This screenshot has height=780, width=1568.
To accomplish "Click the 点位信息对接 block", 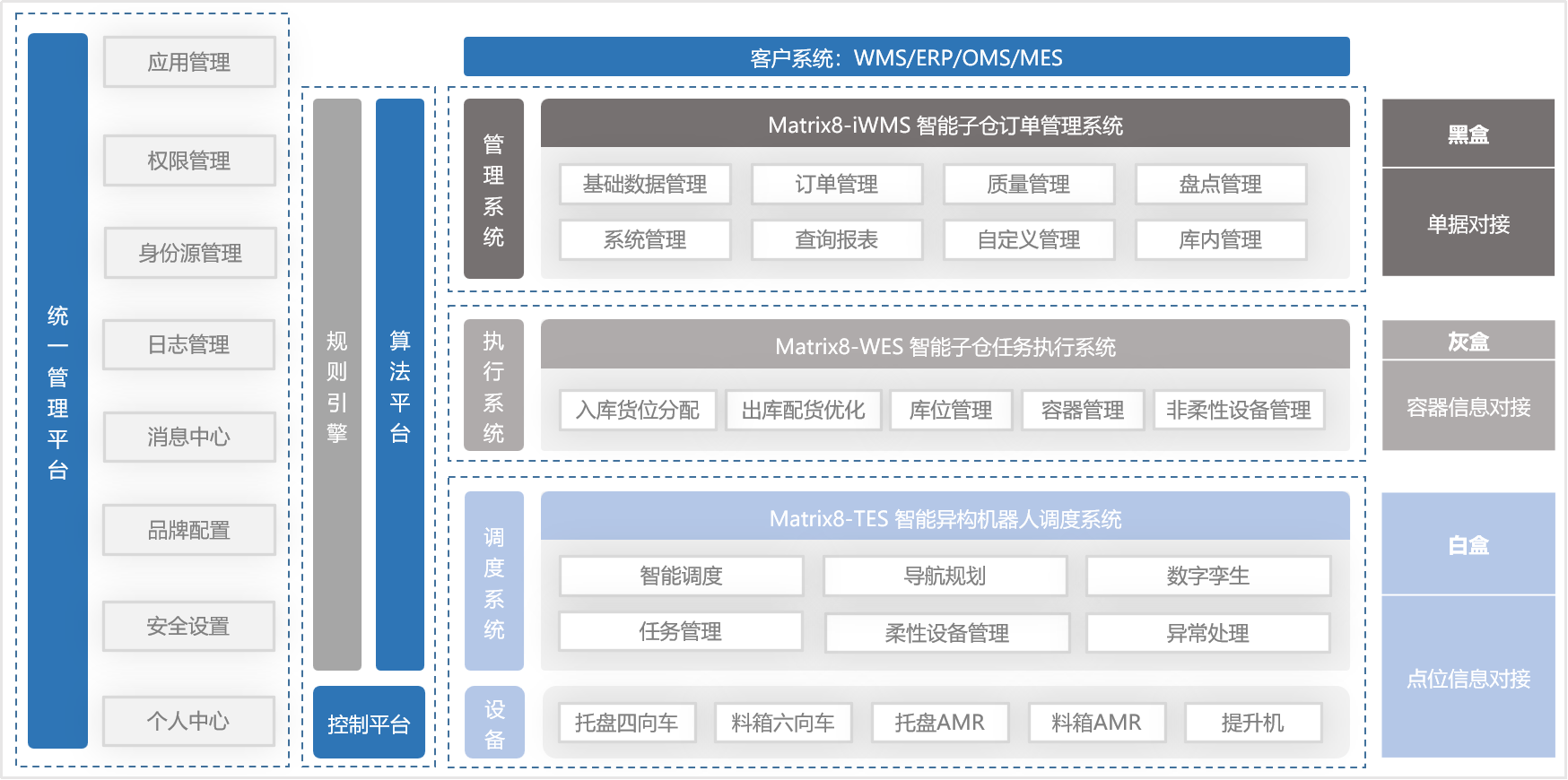I will pyautogui.click(x=1468, y=678).
